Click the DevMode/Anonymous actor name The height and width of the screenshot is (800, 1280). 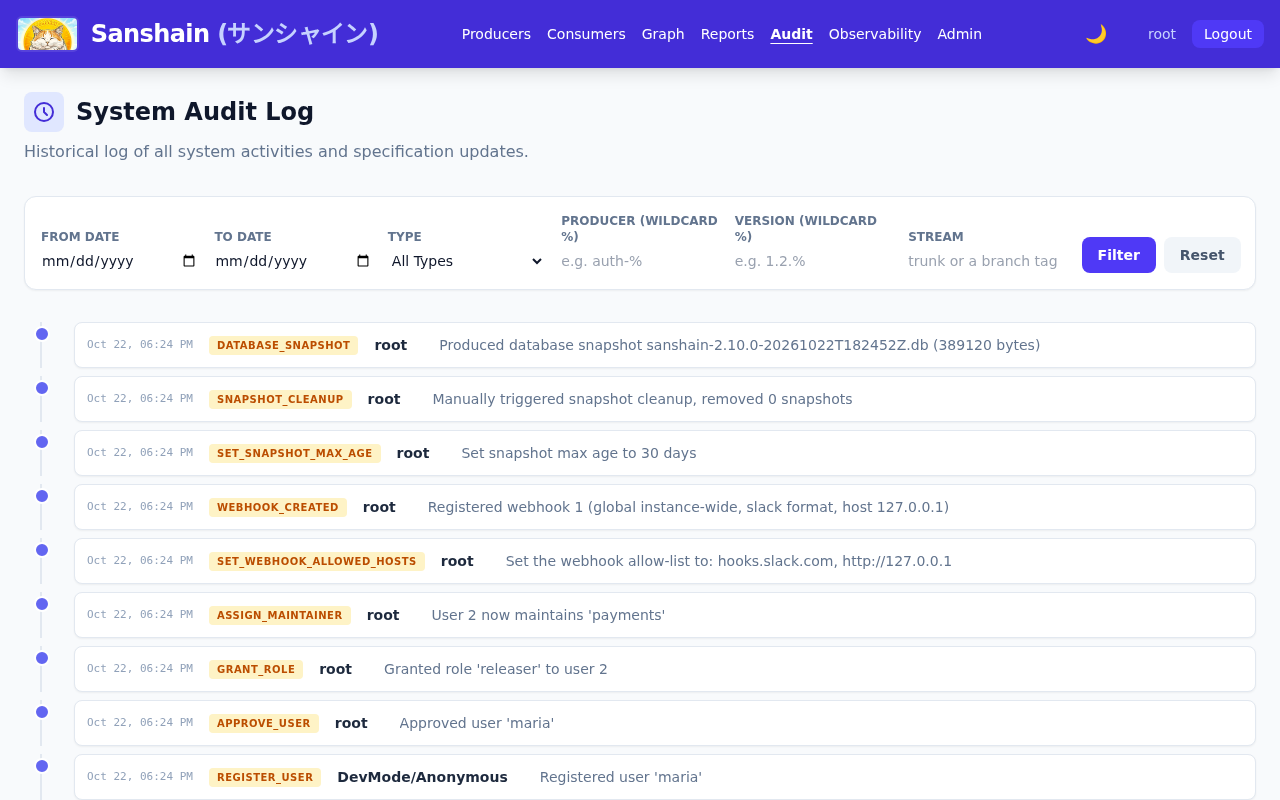(422, 777)
